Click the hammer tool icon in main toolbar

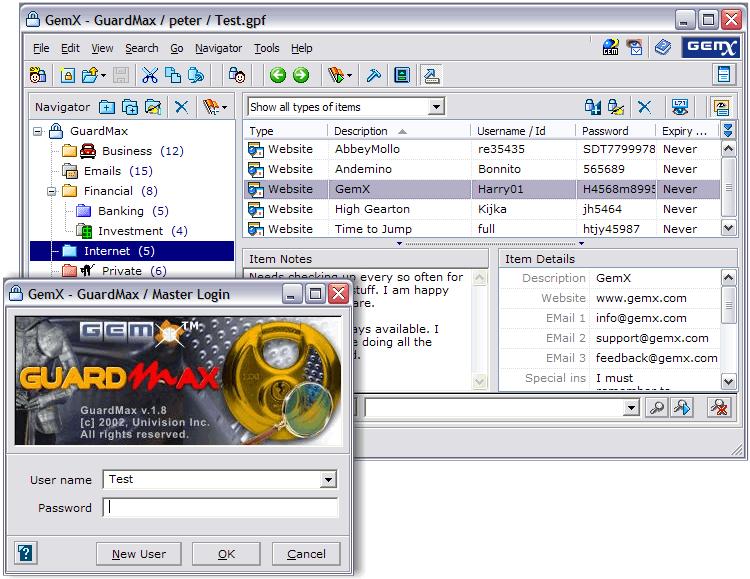pos(374,76)
